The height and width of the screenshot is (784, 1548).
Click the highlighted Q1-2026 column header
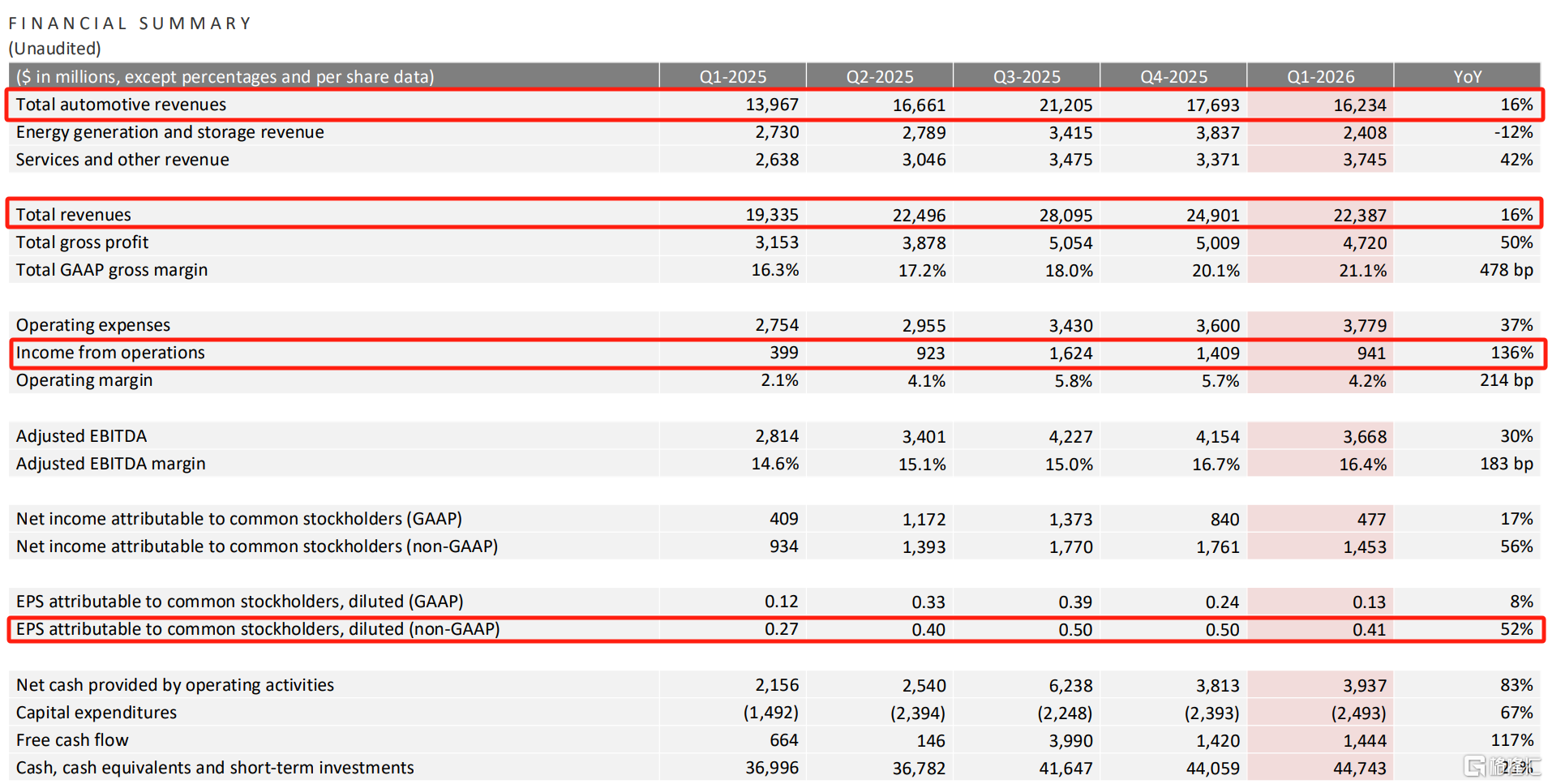click(1320, 76)
